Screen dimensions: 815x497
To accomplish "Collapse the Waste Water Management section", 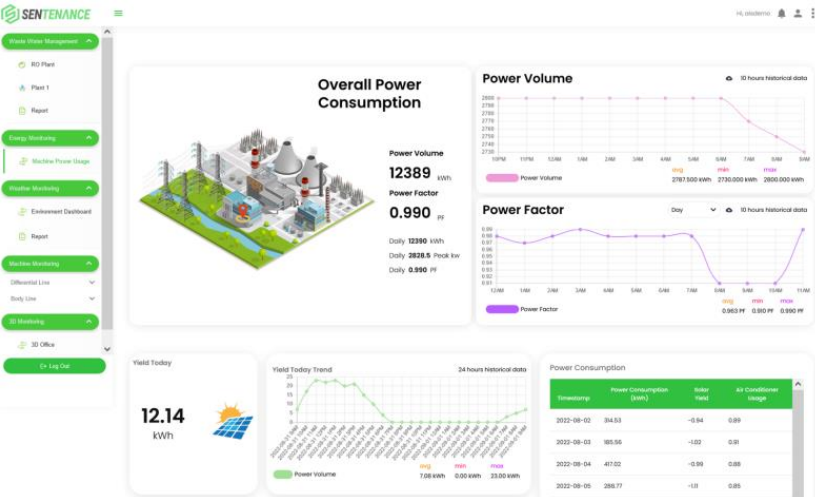I will [90, 41].
